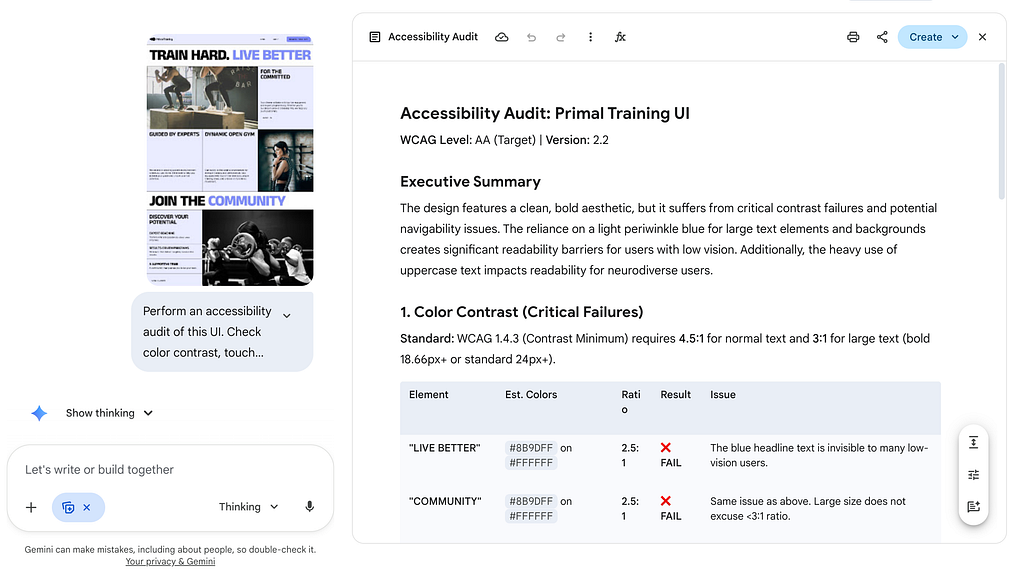1024x574 pixels.
Task: Open the Create dropdown button
Action: pyautogui.click(x=932, y=37)
